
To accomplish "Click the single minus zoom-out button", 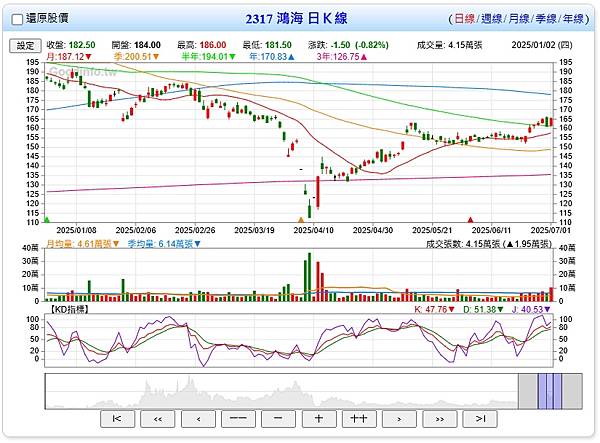I will (x=279, y=419).
